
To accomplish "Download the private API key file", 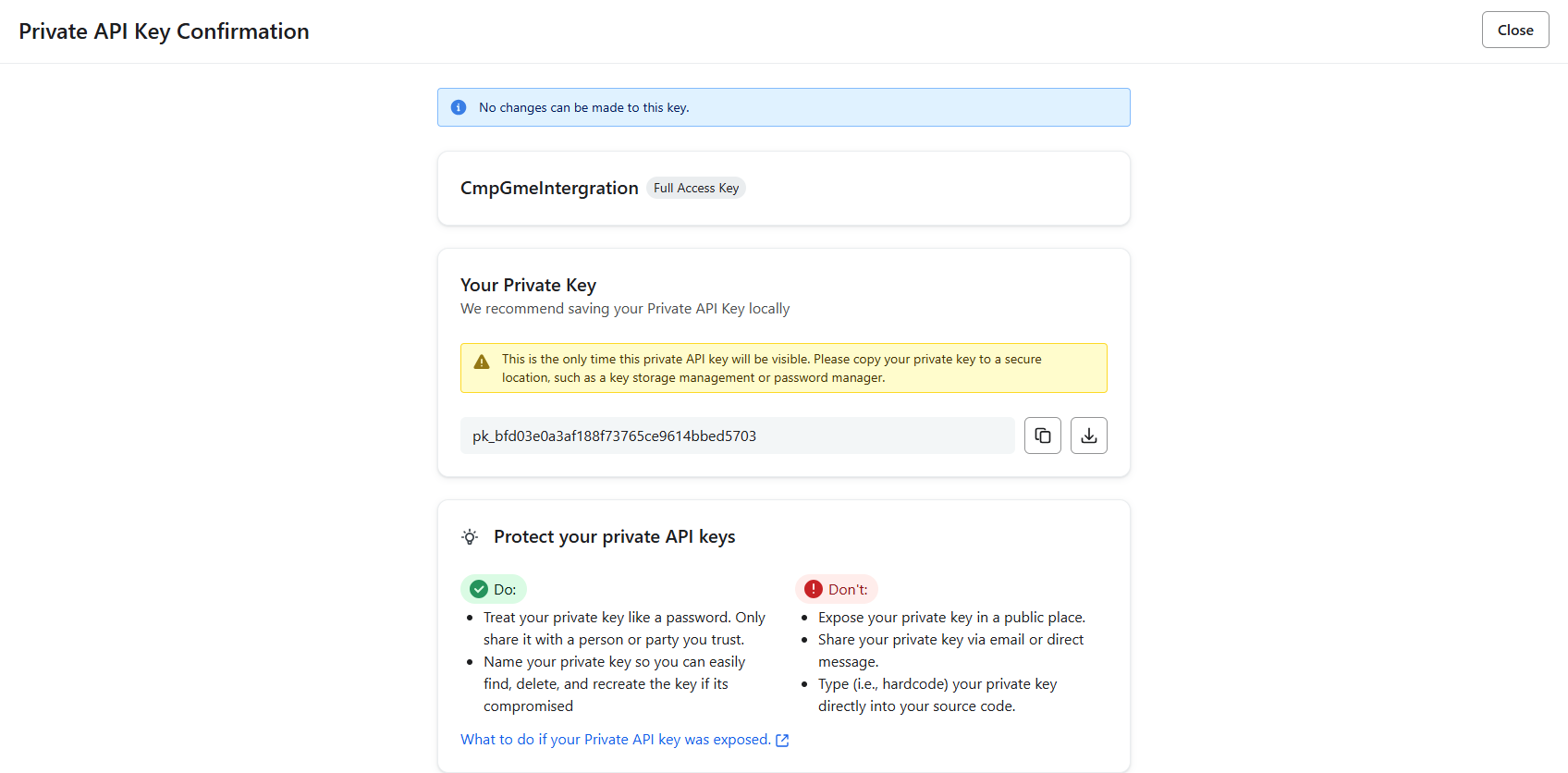I will pos(1088,436).
